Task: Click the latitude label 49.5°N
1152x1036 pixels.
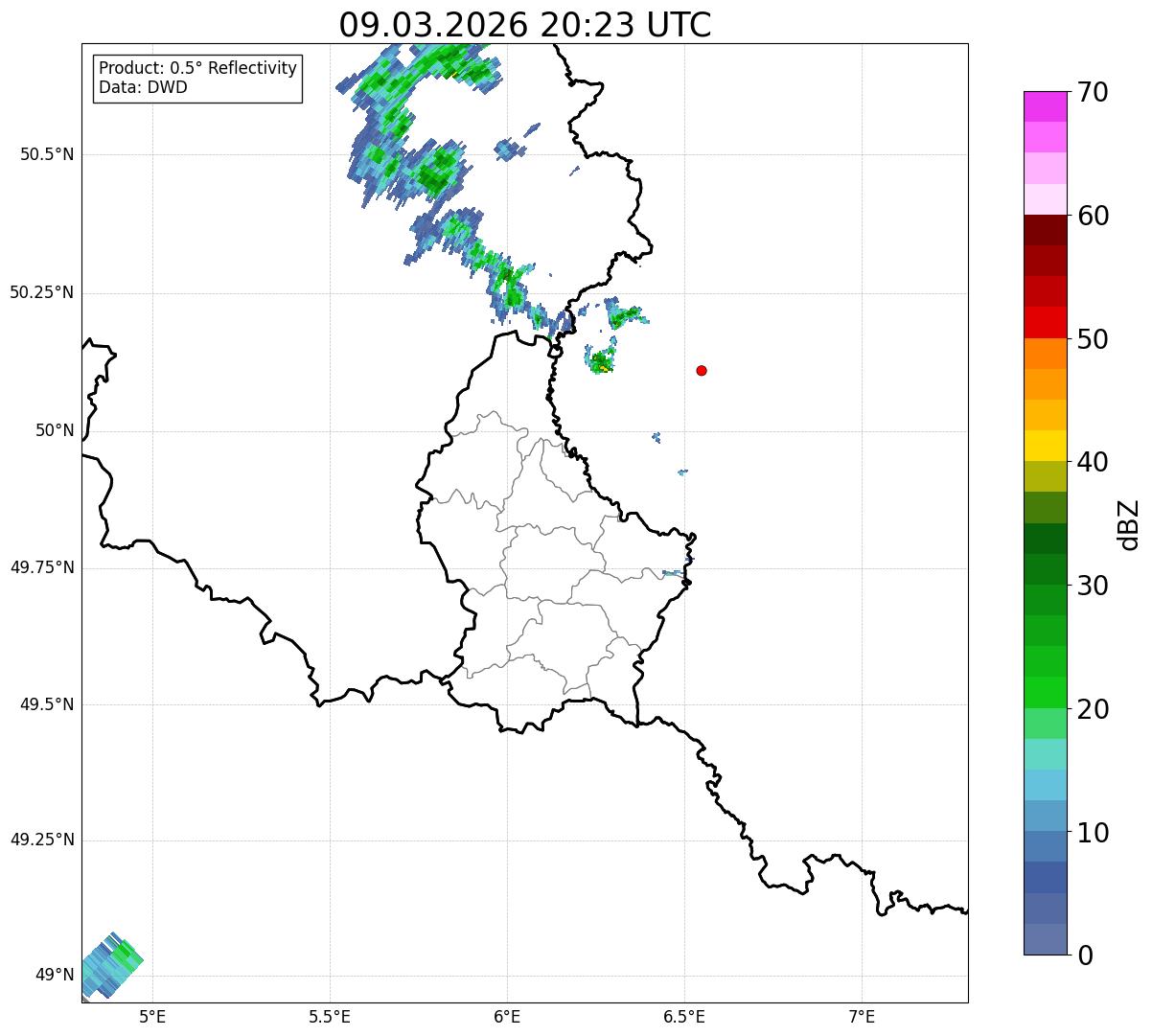Action: (46, 704)
